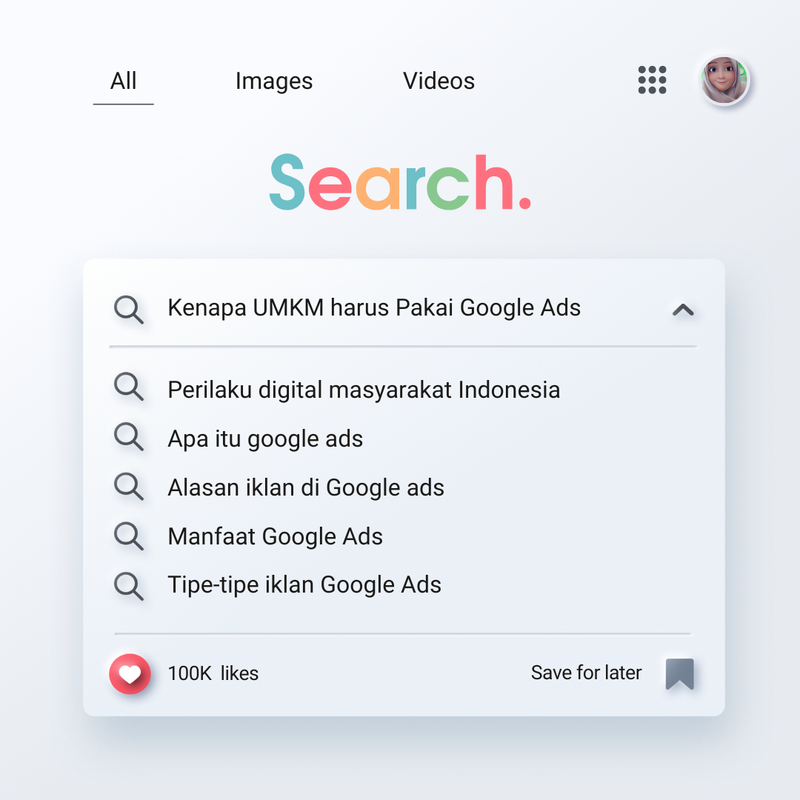800x800 pixels.
Task: Switch to the Videos tab
Action: [439, 81]
